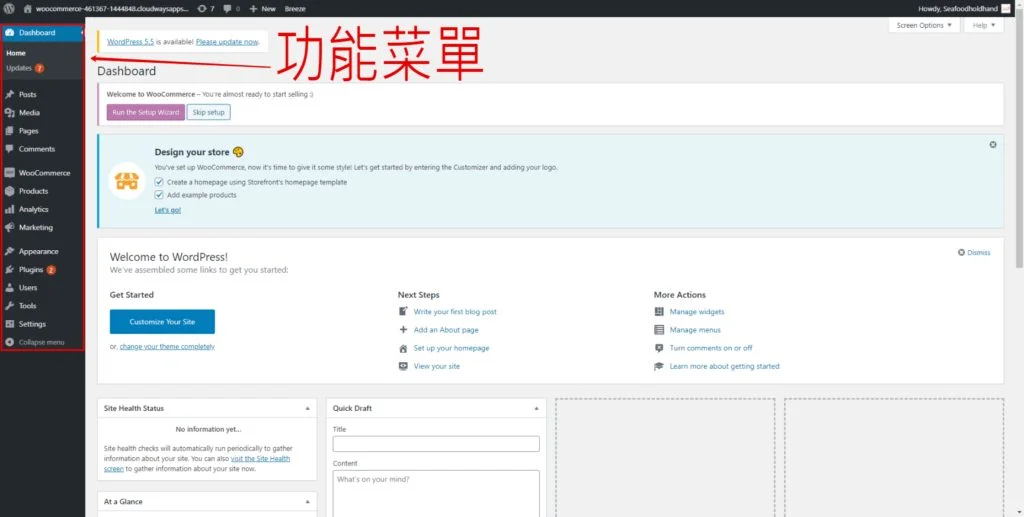This screenshot has height=517, width=1024.
Task: Click the Media icon in sidebar
Action: click(x=10, y=113)
